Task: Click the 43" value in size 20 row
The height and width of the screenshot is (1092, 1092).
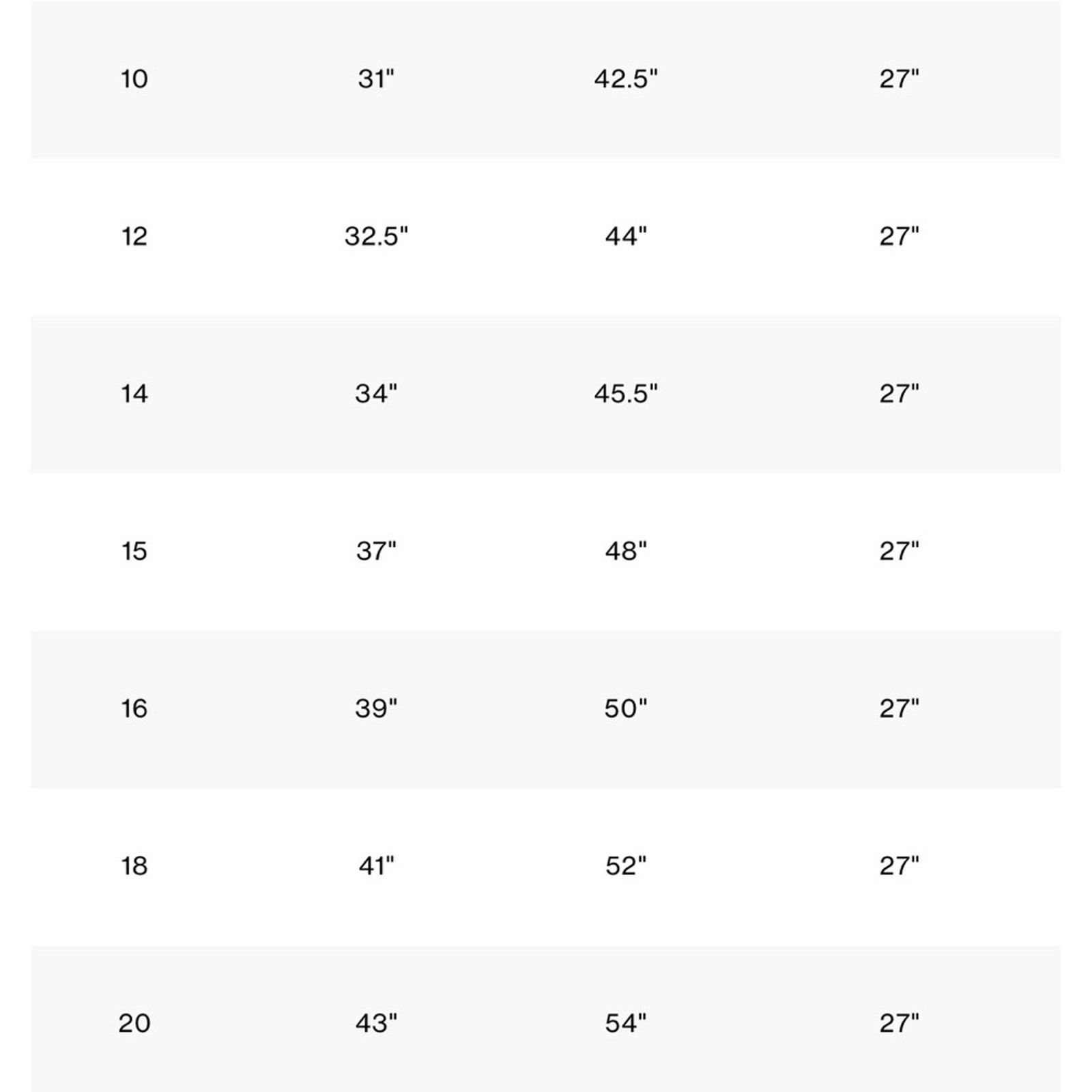Action: (x=376, y=1024)
